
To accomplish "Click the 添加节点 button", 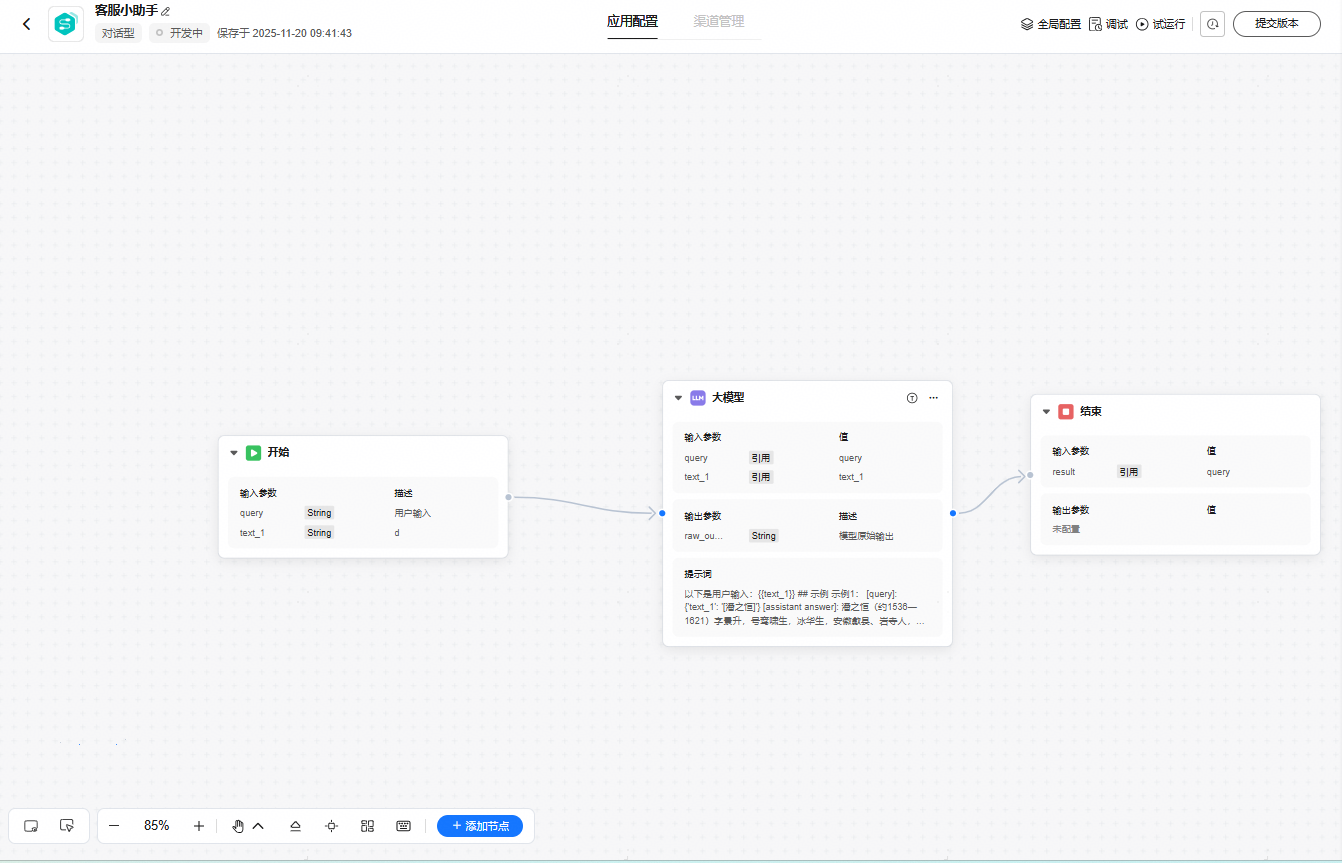I will click(480, 826).
